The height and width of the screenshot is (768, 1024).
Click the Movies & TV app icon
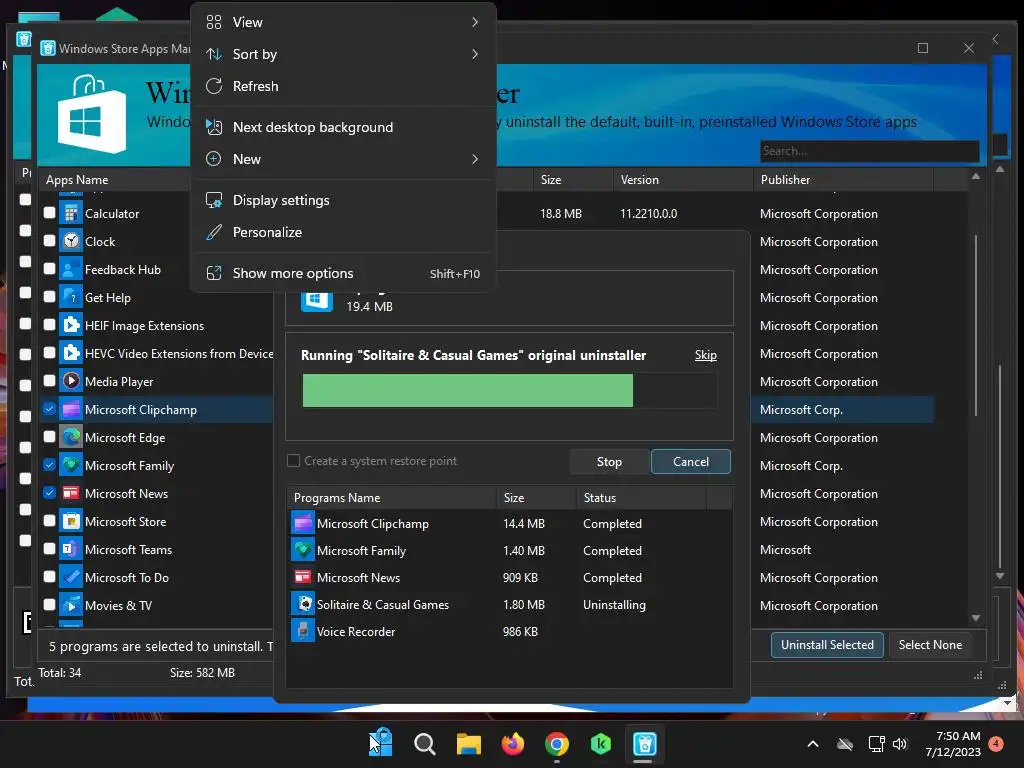click(71, 605)
